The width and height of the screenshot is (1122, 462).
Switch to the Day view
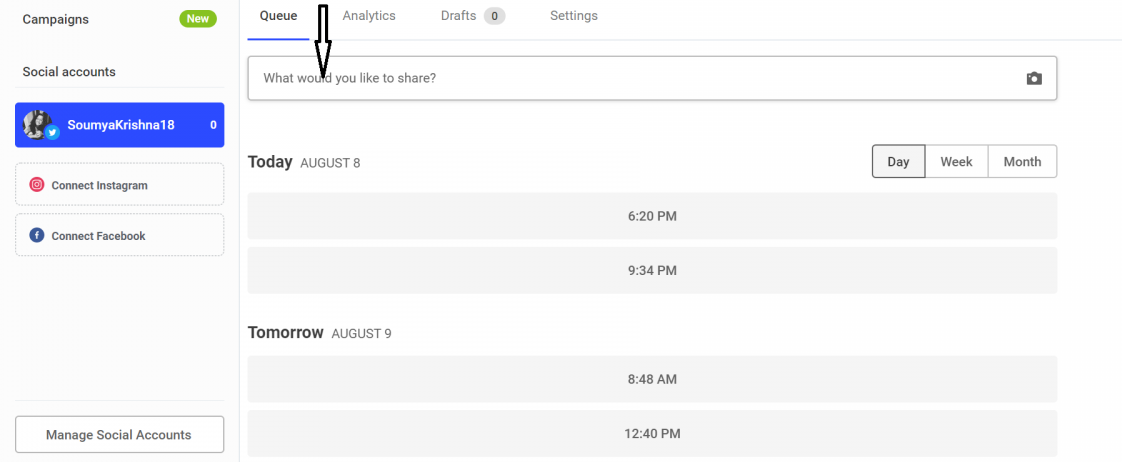point(898,162)
